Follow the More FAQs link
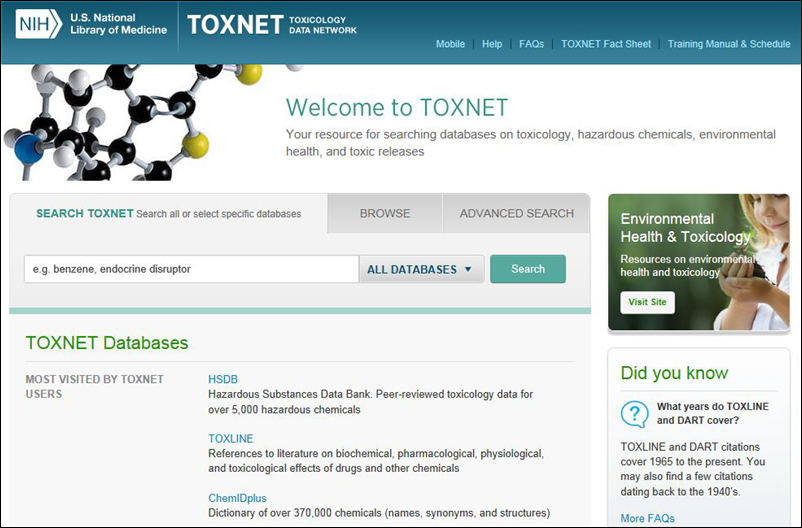802x528 pixels. tap(648, 518)
